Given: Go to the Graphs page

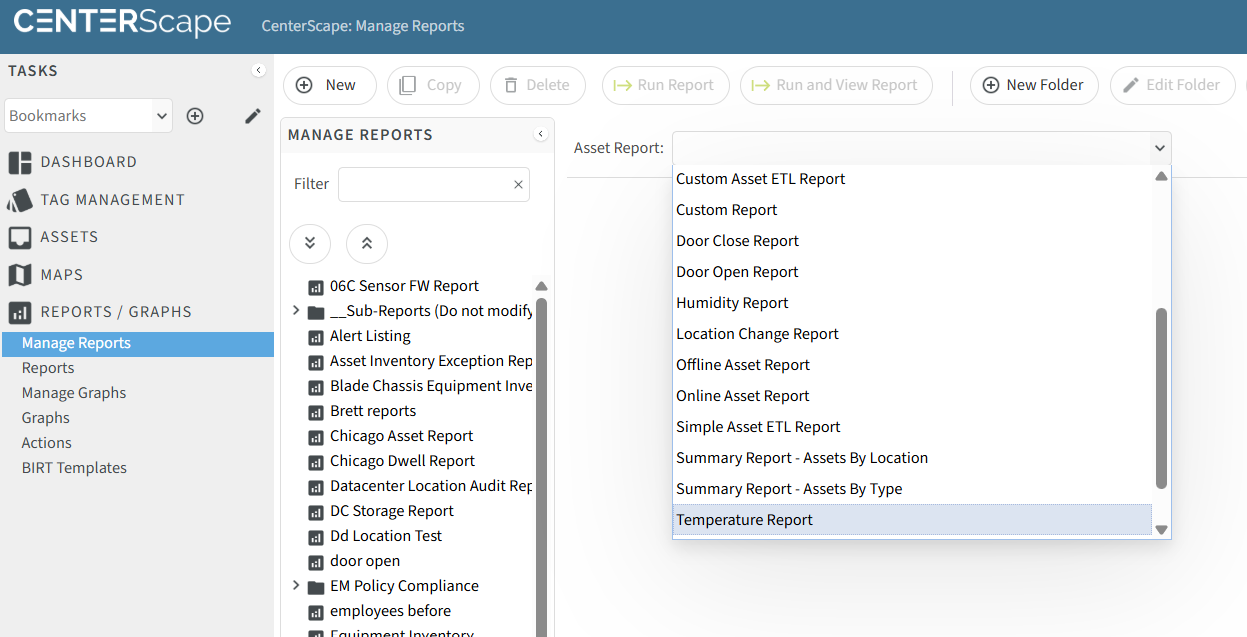Looking at the screenshot, I should pyautogui.click(x=46, y=418).
